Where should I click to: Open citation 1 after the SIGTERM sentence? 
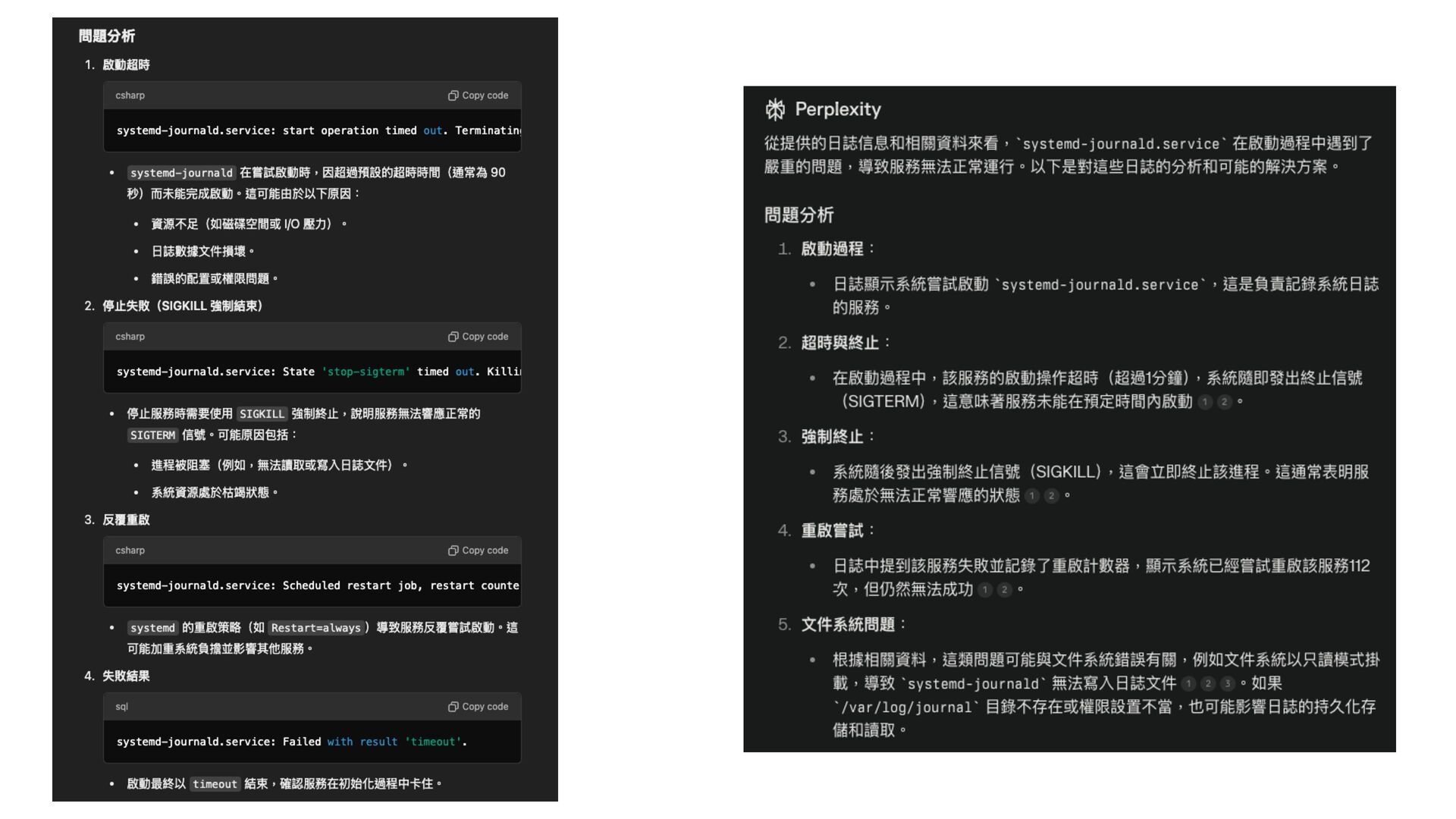tap(1205, 402)
